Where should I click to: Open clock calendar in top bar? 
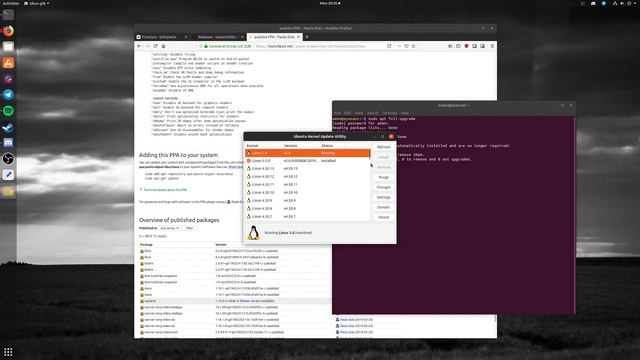pos(329,3)
